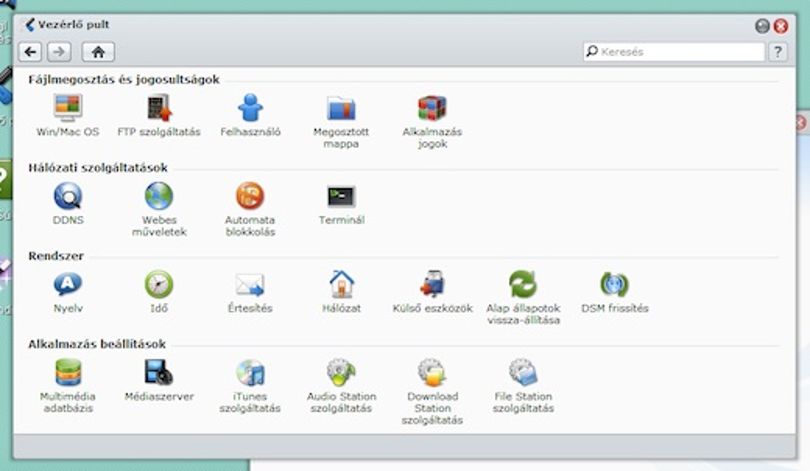
Task: Open the Terminál icon
Action: [x=341, y=196]
